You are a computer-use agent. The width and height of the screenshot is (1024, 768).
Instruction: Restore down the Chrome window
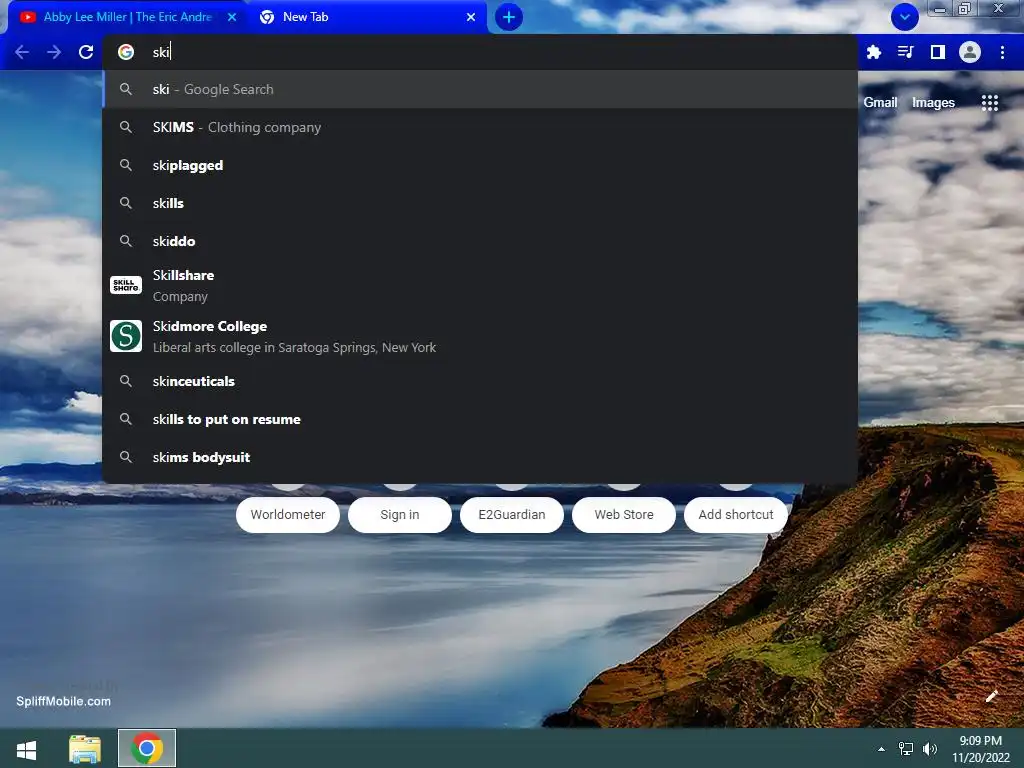tap(965, 8)
